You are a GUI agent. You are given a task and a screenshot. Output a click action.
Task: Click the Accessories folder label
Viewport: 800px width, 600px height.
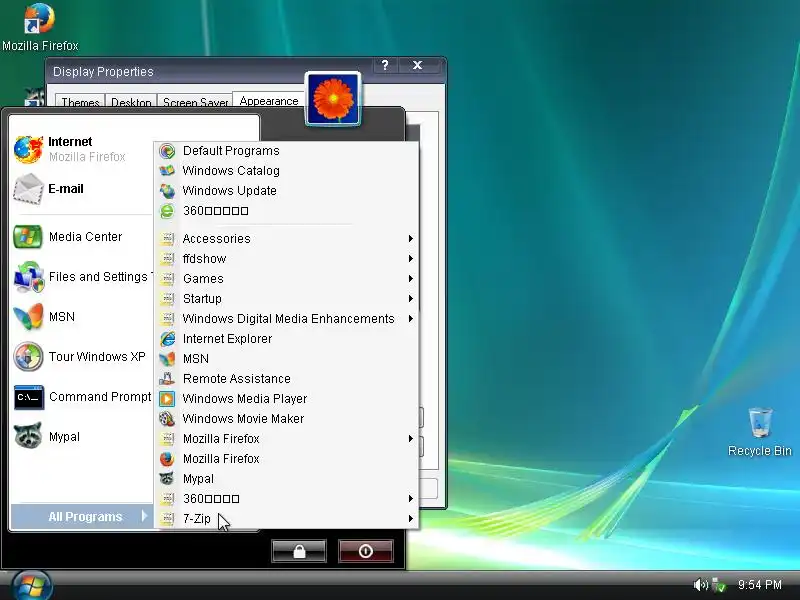pyautogui.click(x=216, y=239)
